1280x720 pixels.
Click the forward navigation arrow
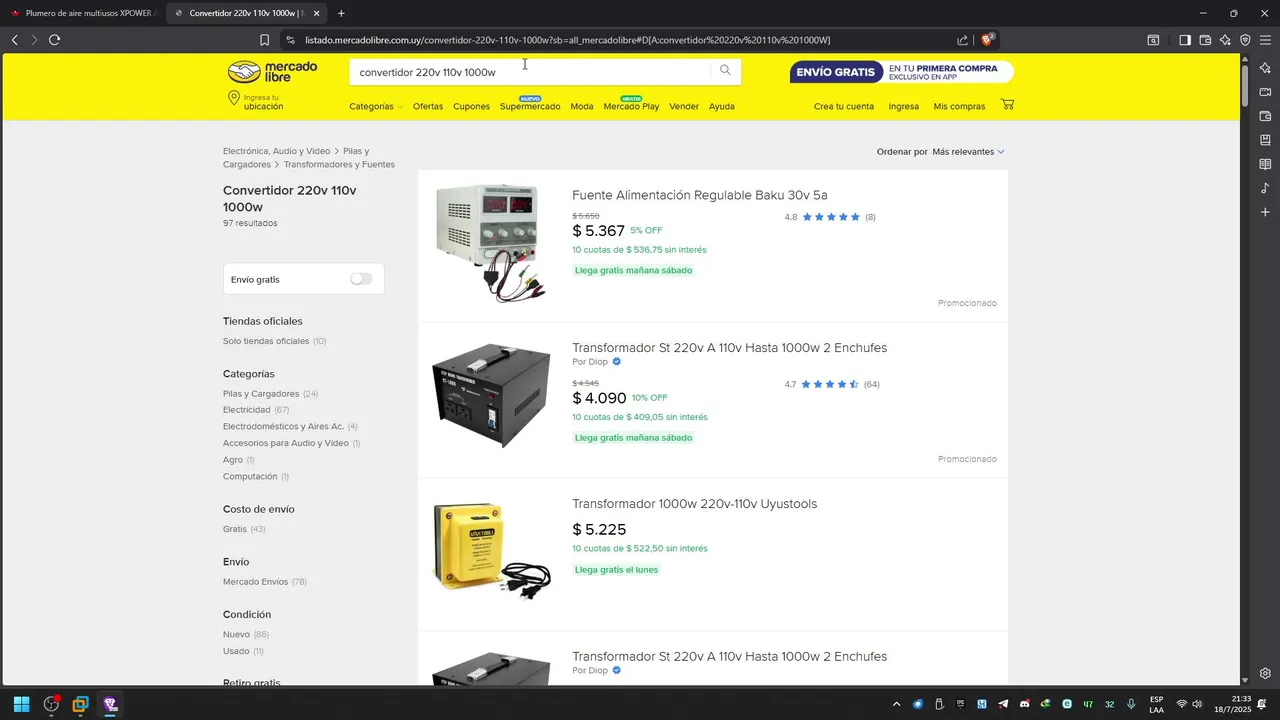pos(34,40)
